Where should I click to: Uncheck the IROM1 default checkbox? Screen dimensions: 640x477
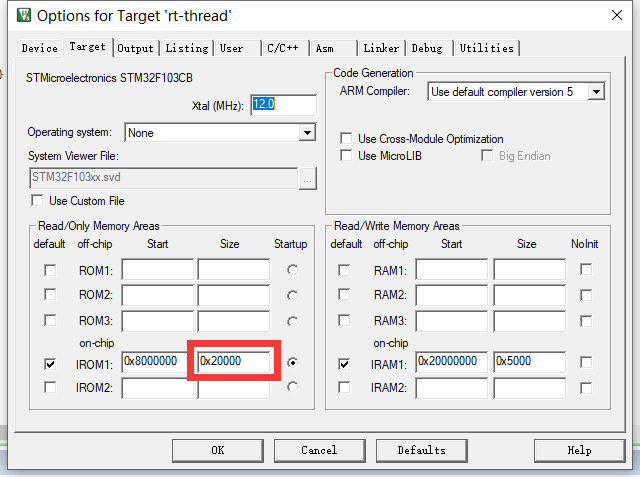(50, 364)
